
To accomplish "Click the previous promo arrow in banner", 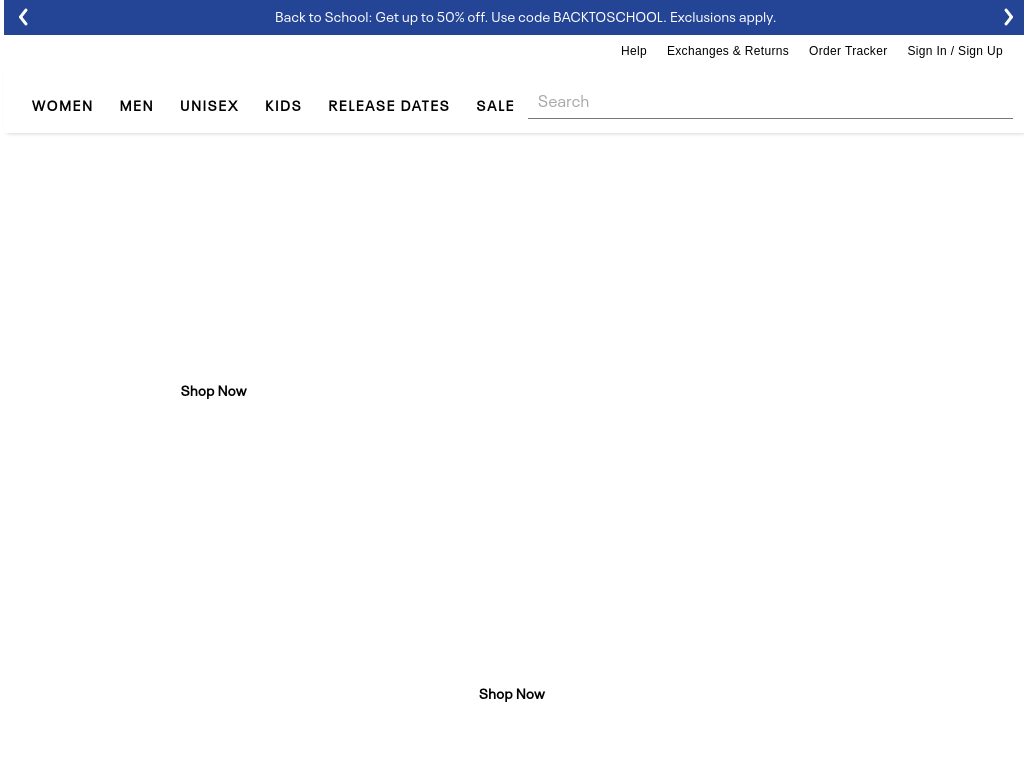I will pos(23,17).
